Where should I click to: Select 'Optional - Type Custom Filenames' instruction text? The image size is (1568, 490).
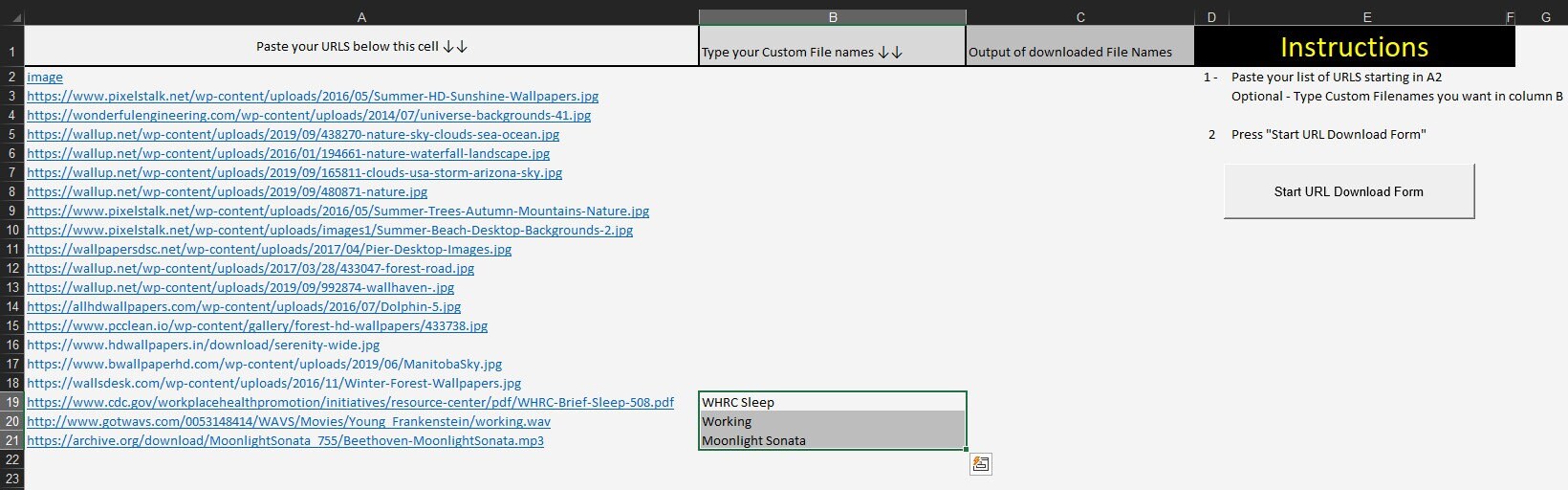click(x=1397, y=96)
